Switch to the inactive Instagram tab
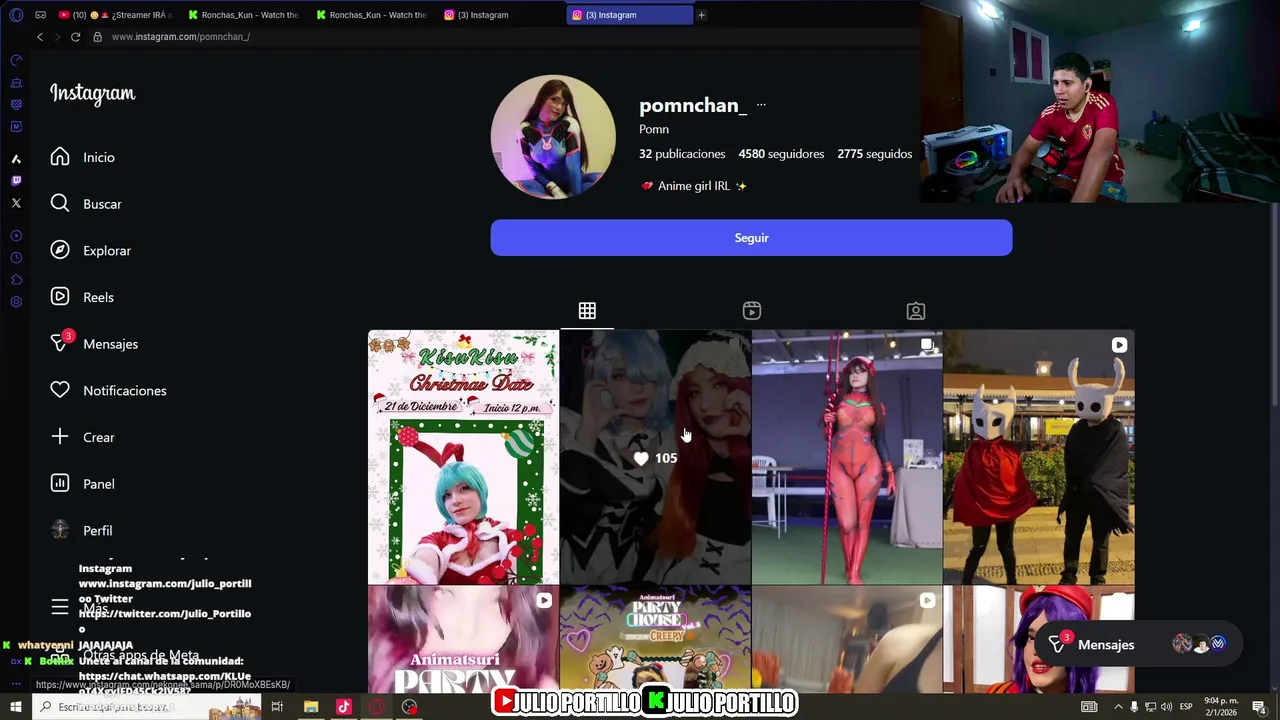The height and width of the screenshot is (720, 1280). click(x=499, y=15)
